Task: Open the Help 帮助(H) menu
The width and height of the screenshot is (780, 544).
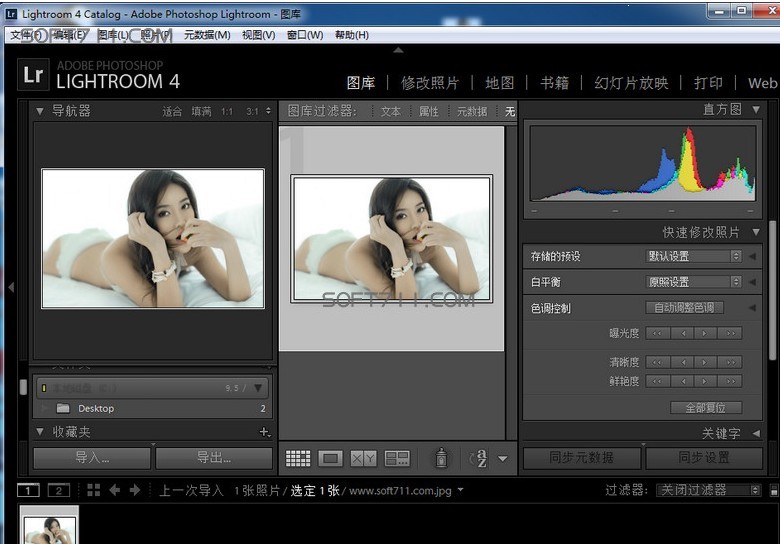Action: pyautogui.click(x=352, y=35)
